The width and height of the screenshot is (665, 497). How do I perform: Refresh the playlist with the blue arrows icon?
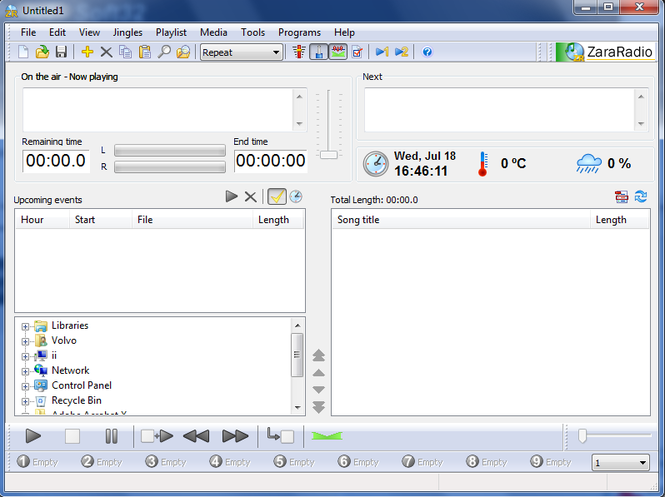point(641,197)
